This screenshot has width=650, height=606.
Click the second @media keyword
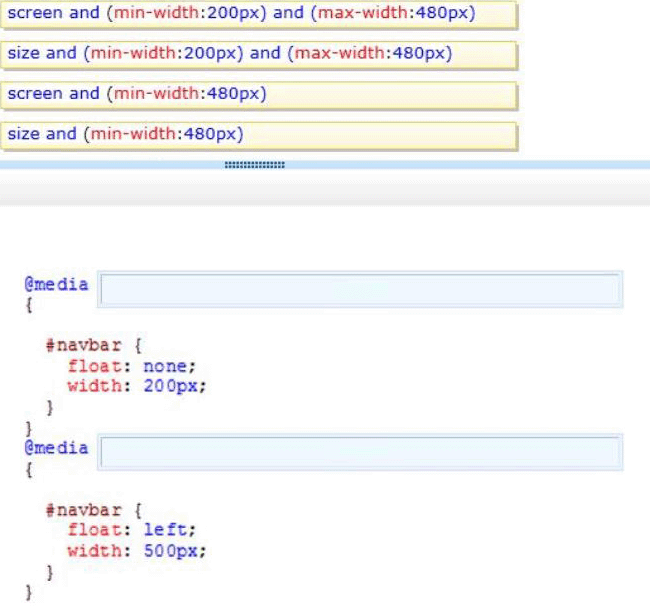coord(57,447)
